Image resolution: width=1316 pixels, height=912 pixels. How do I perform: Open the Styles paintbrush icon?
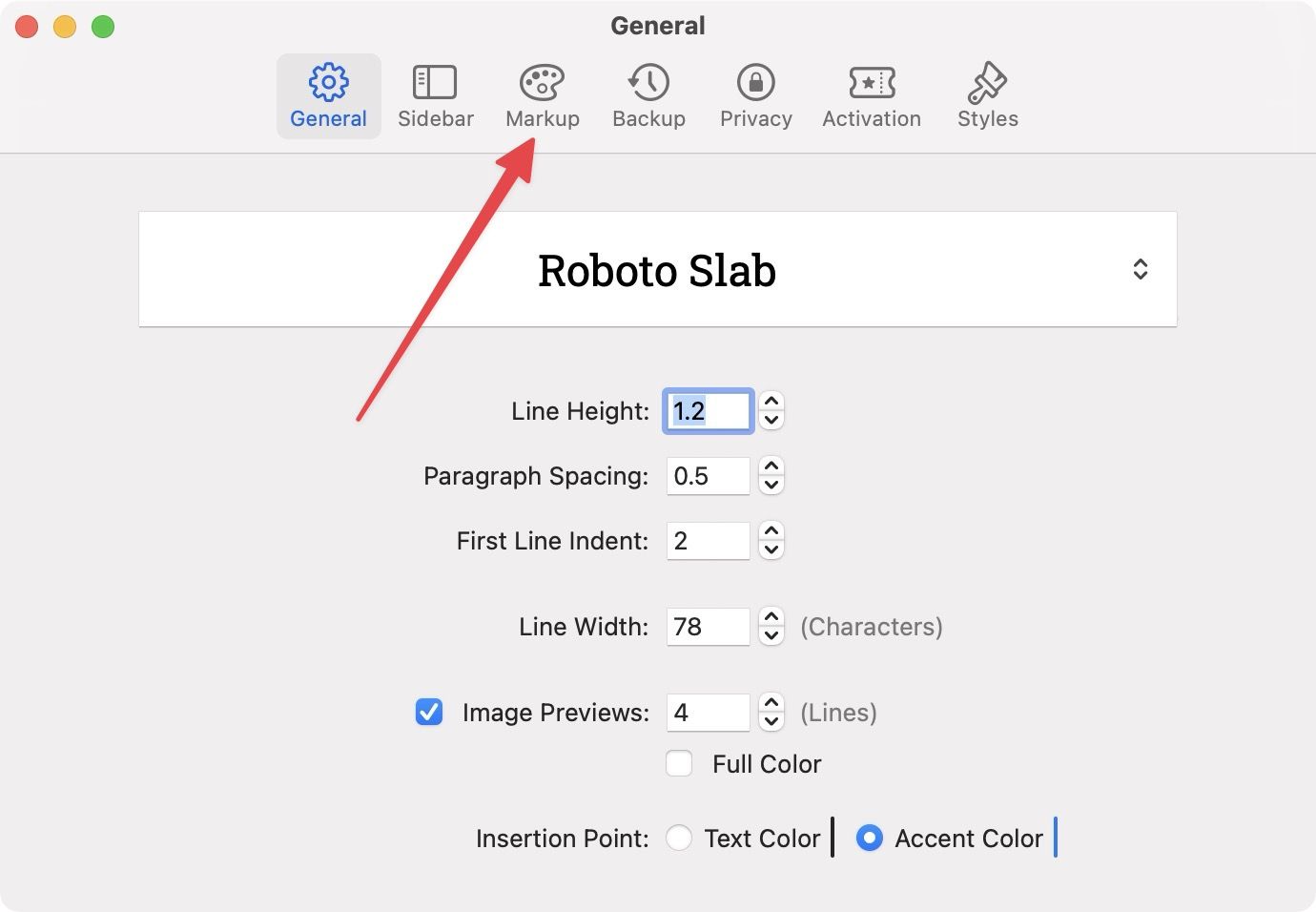point(987,83)
